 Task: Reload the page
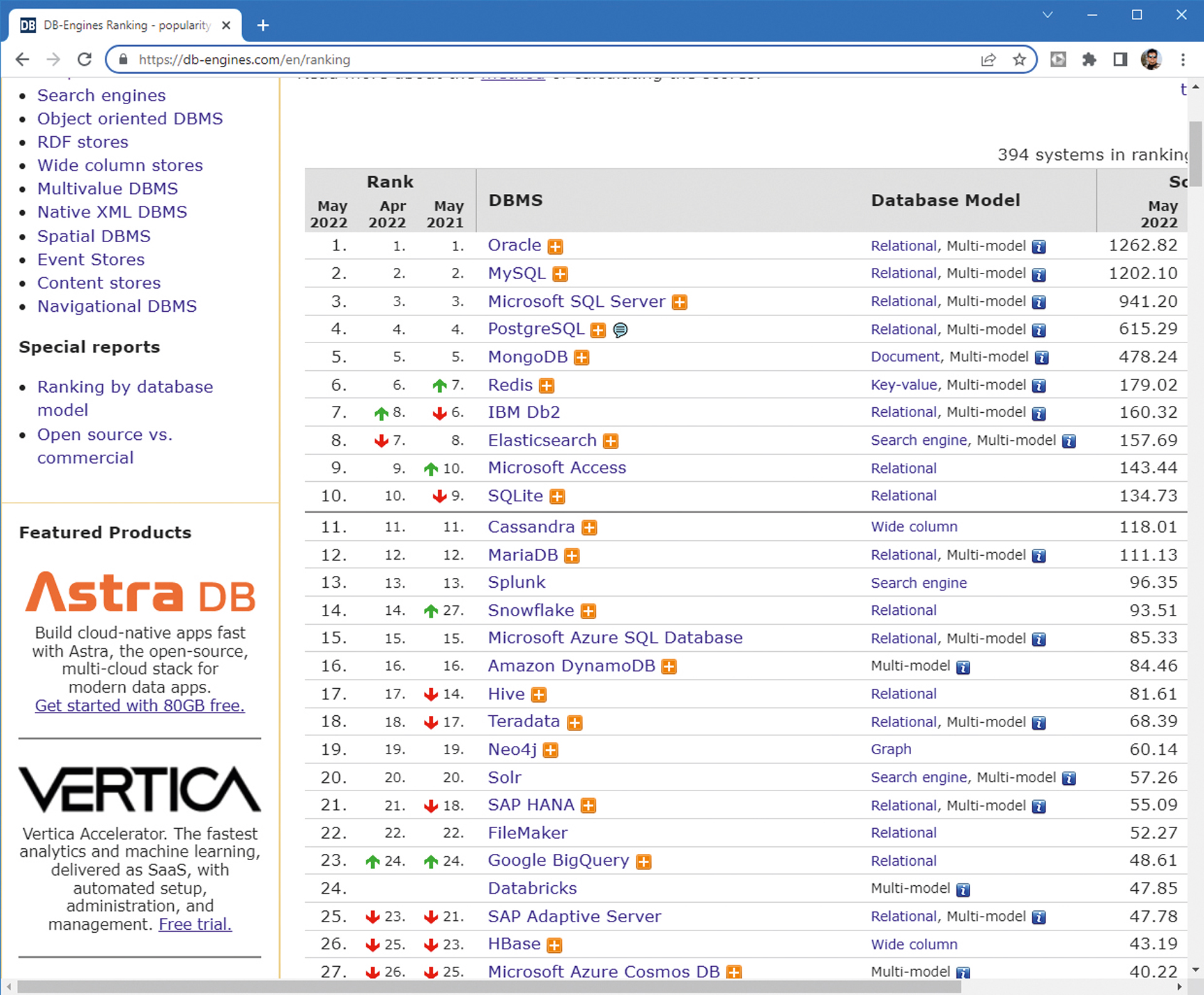pyautogui.click(x=85, y=60)
